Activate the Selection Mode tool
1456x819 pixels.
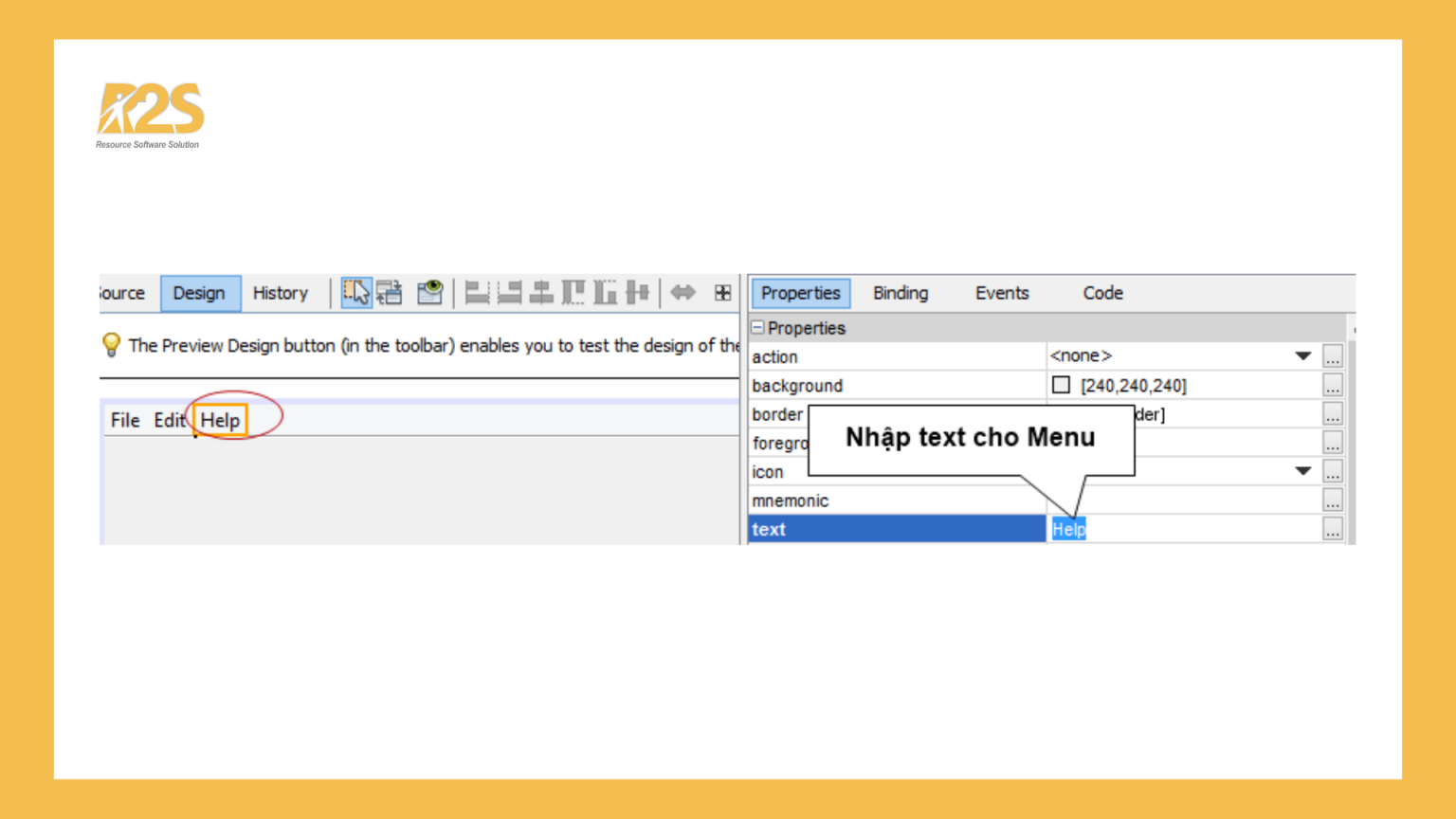[x=356, y=293]
